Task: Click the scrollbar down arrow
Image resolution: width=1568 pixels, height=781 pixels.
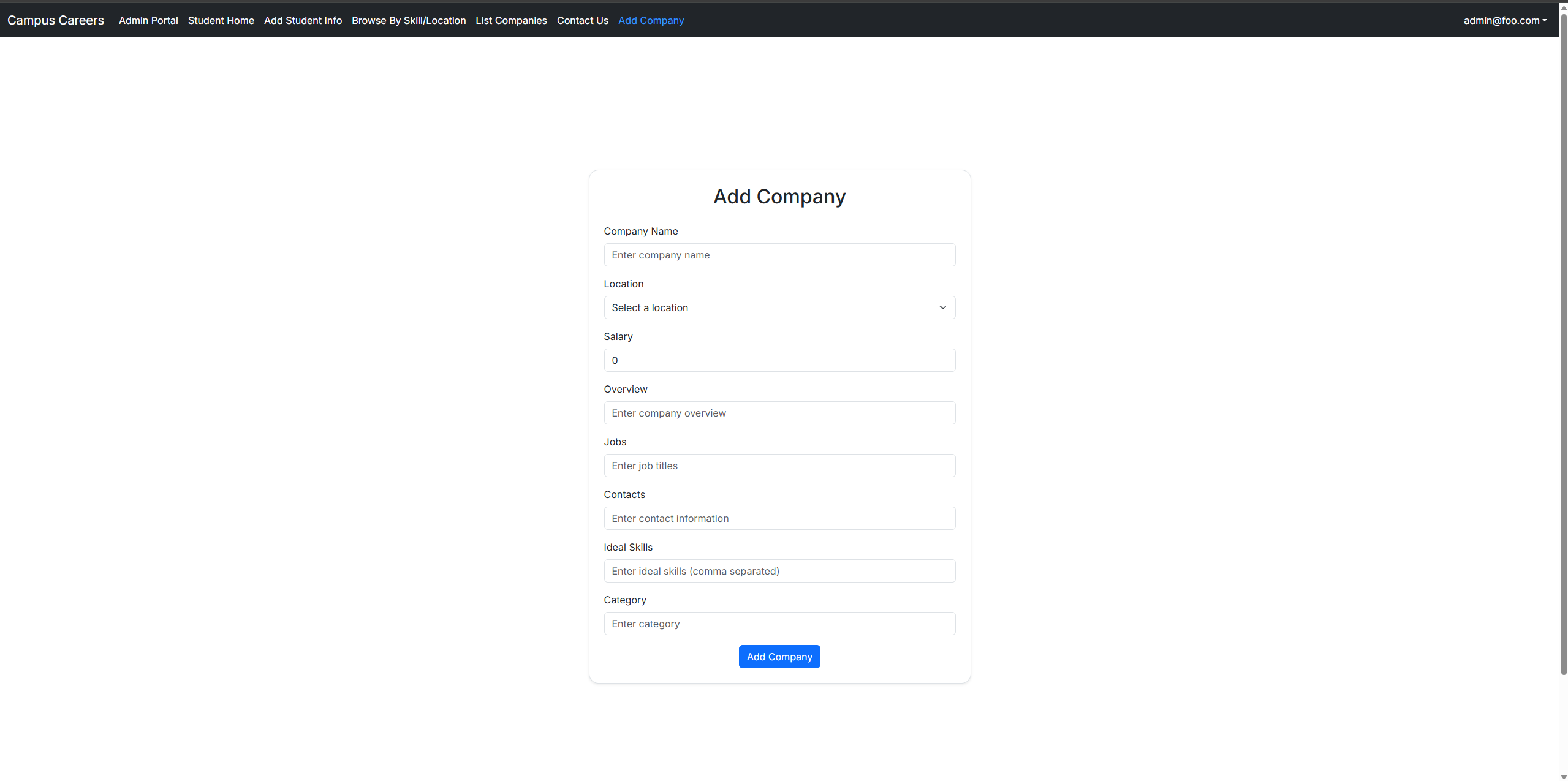Action: 1563,776
